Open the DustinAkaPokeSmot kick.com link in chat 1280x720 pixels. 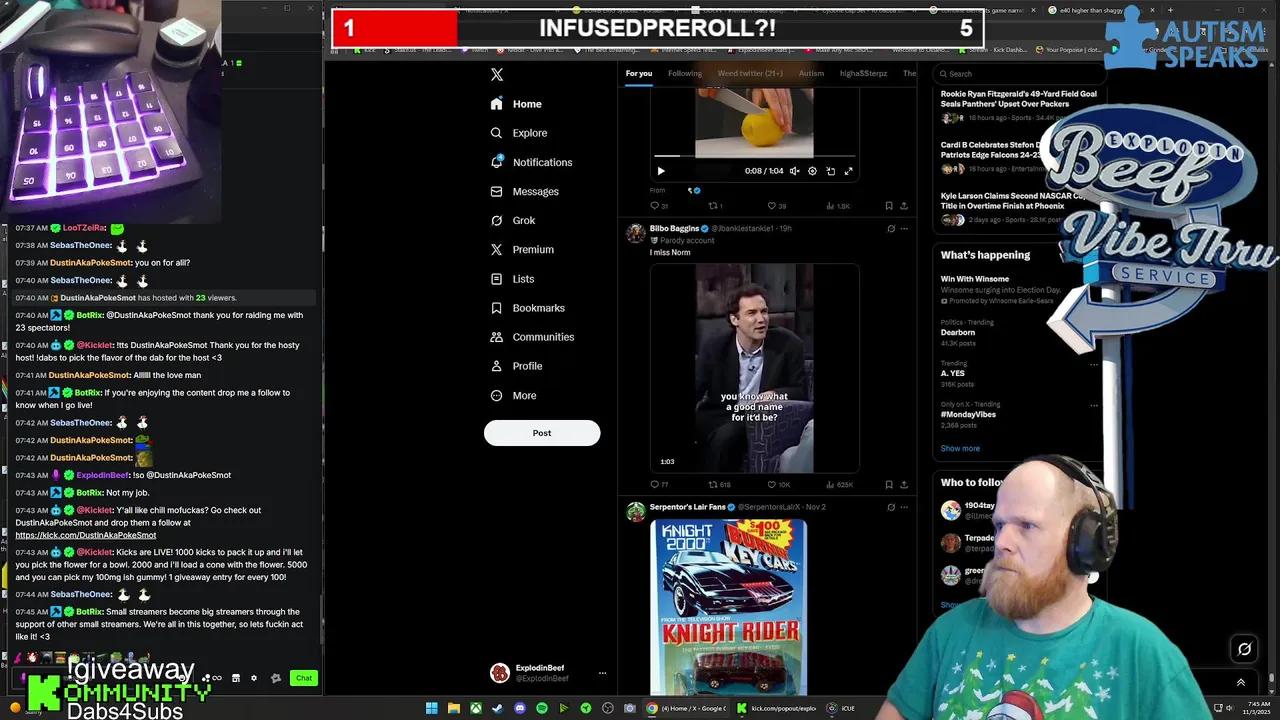click(86, 535)
